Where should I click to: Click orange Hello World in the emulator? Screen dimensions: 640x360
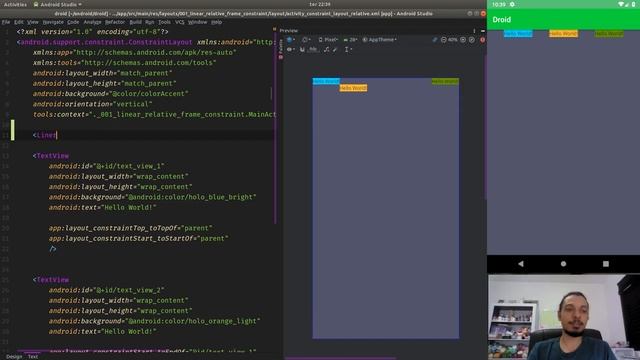563,33
